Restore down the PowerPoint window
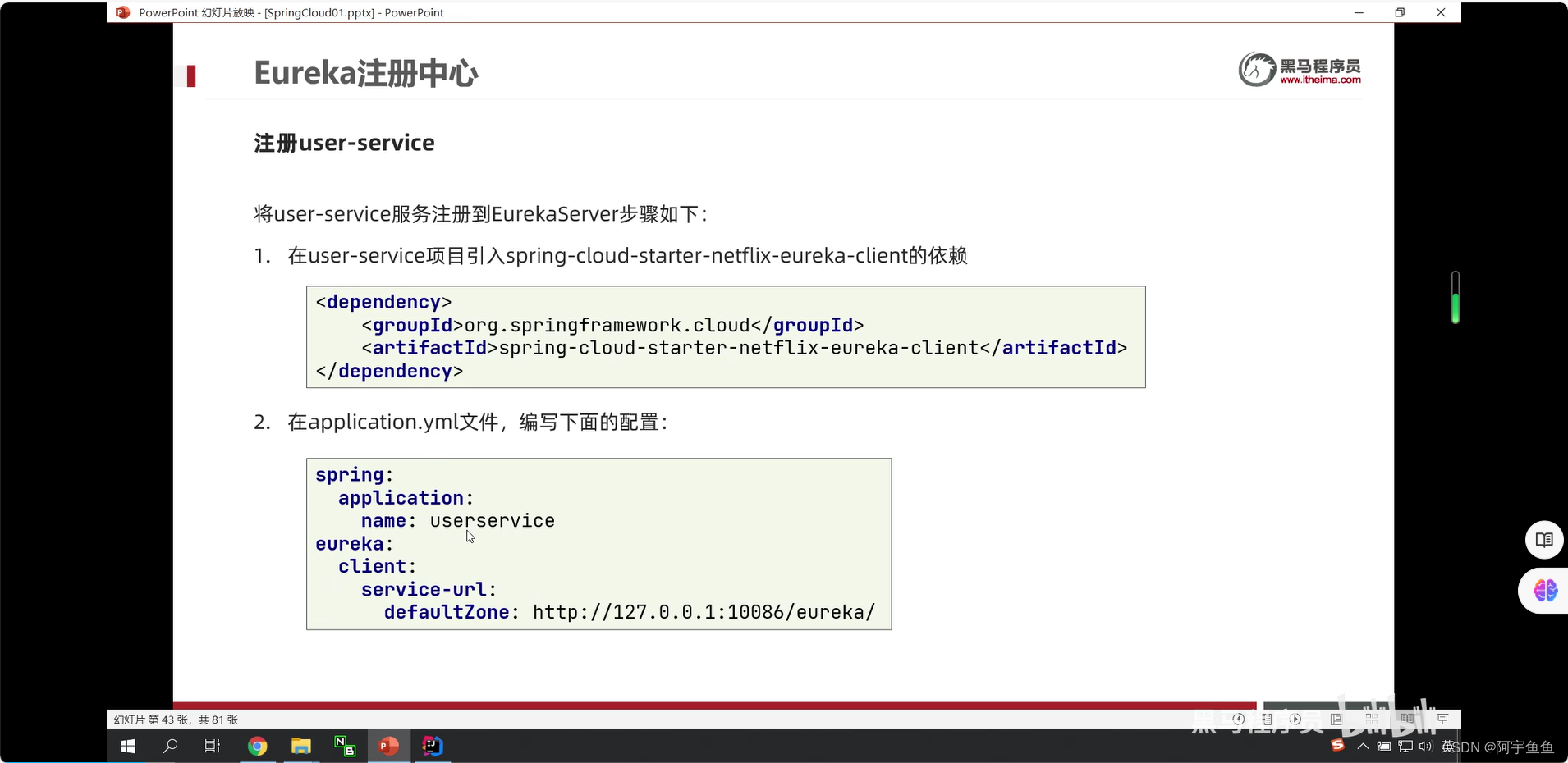 tap(1400, 12)
